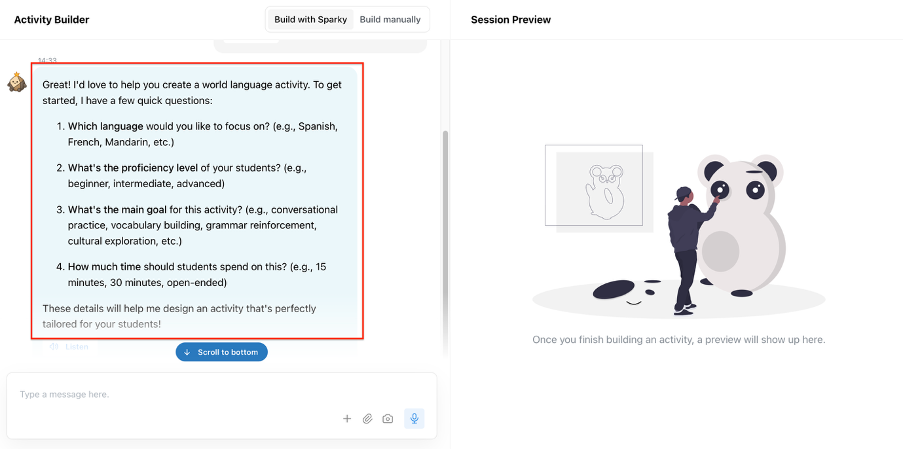Click the Activity Builder heading
The height and width of the screenshot is (450, 904).
pos(51,20)
